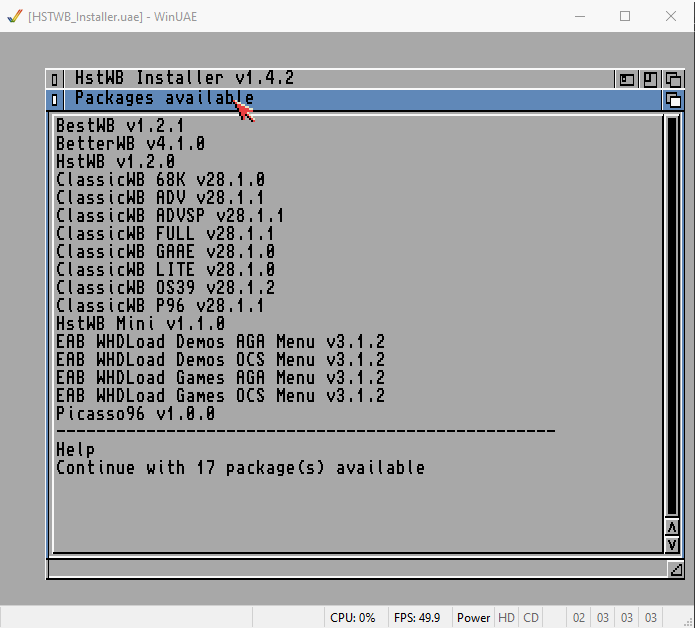Select EAB WHDLoad Demos AGA Menu package
695x628 pixels.
(220, 342)
